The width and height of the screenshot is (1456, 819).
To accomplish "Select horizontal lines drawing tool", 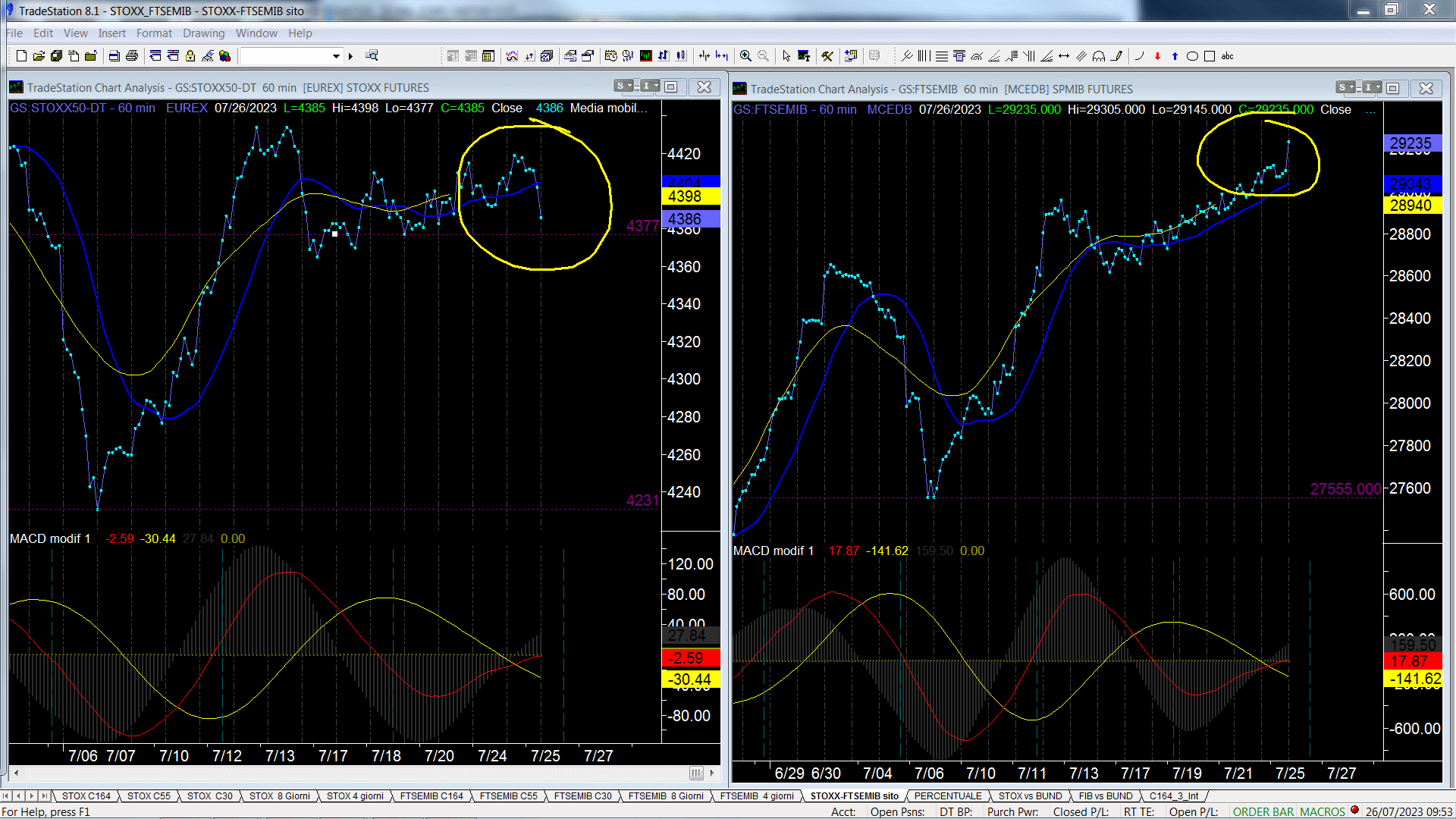I will pyautogui.click(x=941, y=56).
